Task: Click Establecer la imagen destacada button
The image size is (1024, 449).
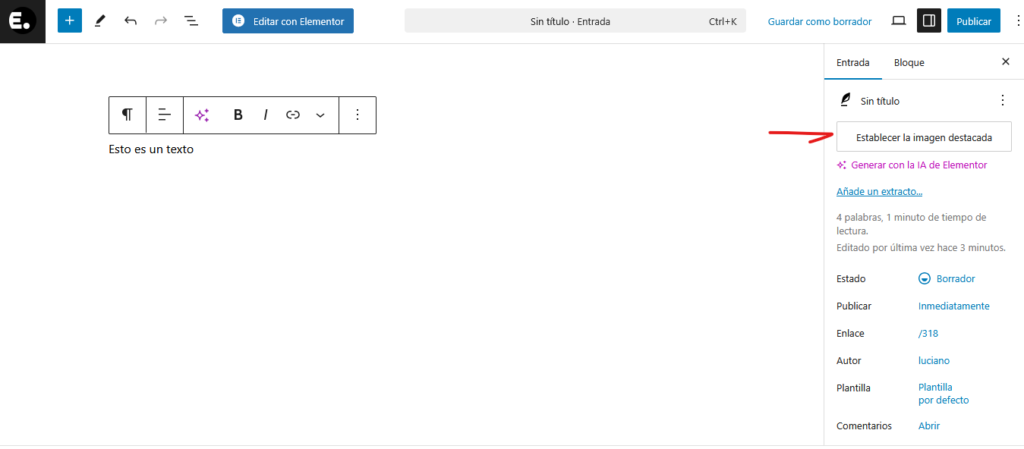Action: 923,137
